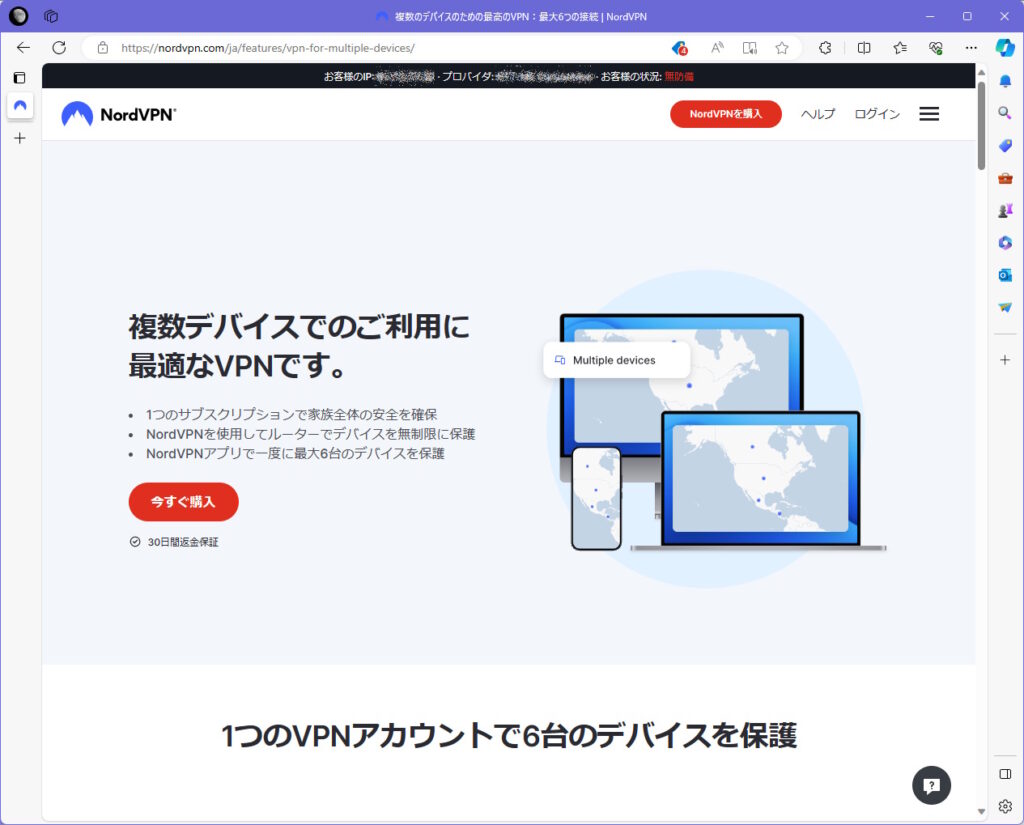Open Outlook in sidebar
1024x825 pixels.
[x=1005, y=275]
